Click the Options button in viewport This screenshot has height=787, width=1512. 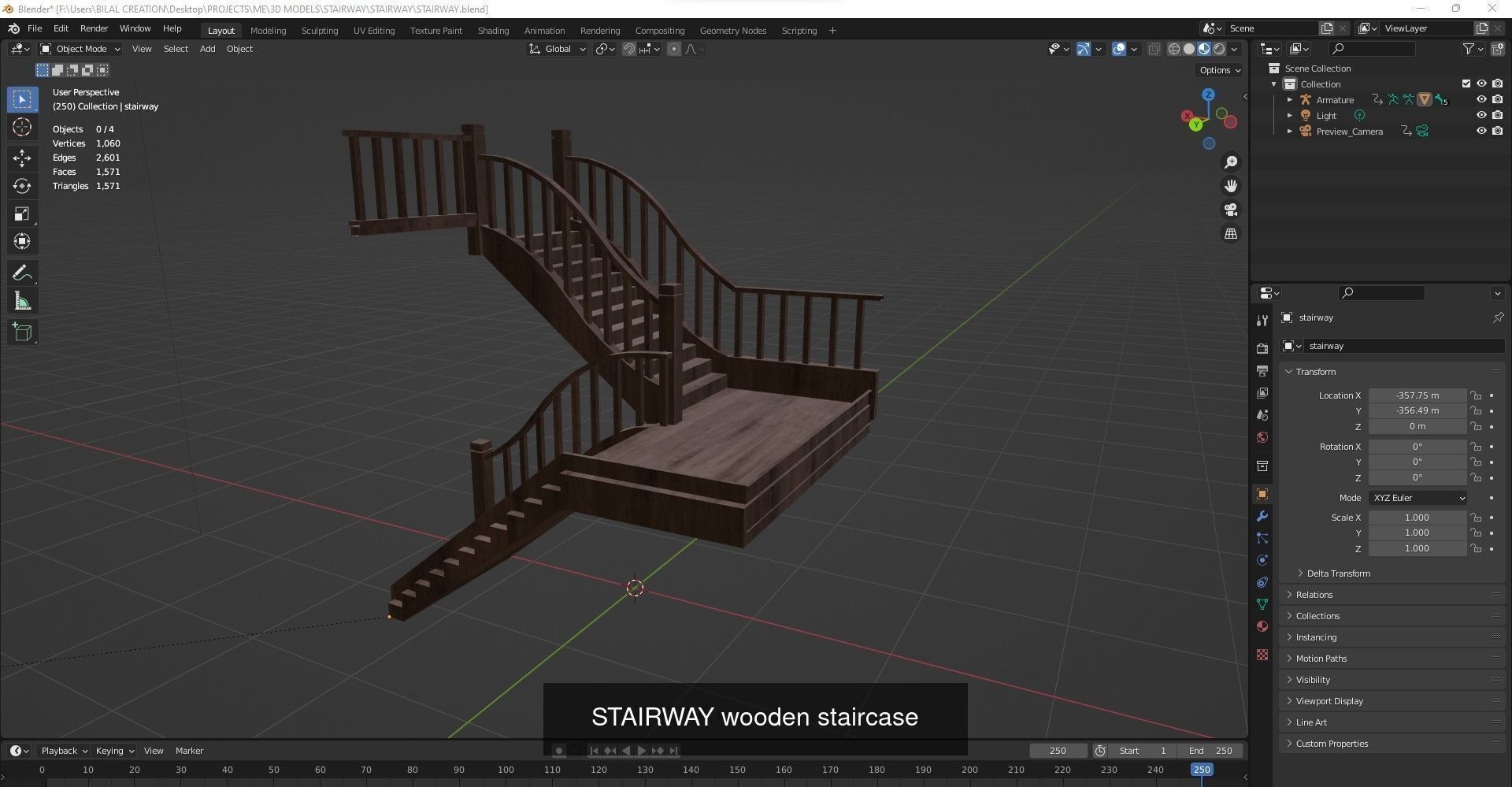(1220, 70)
